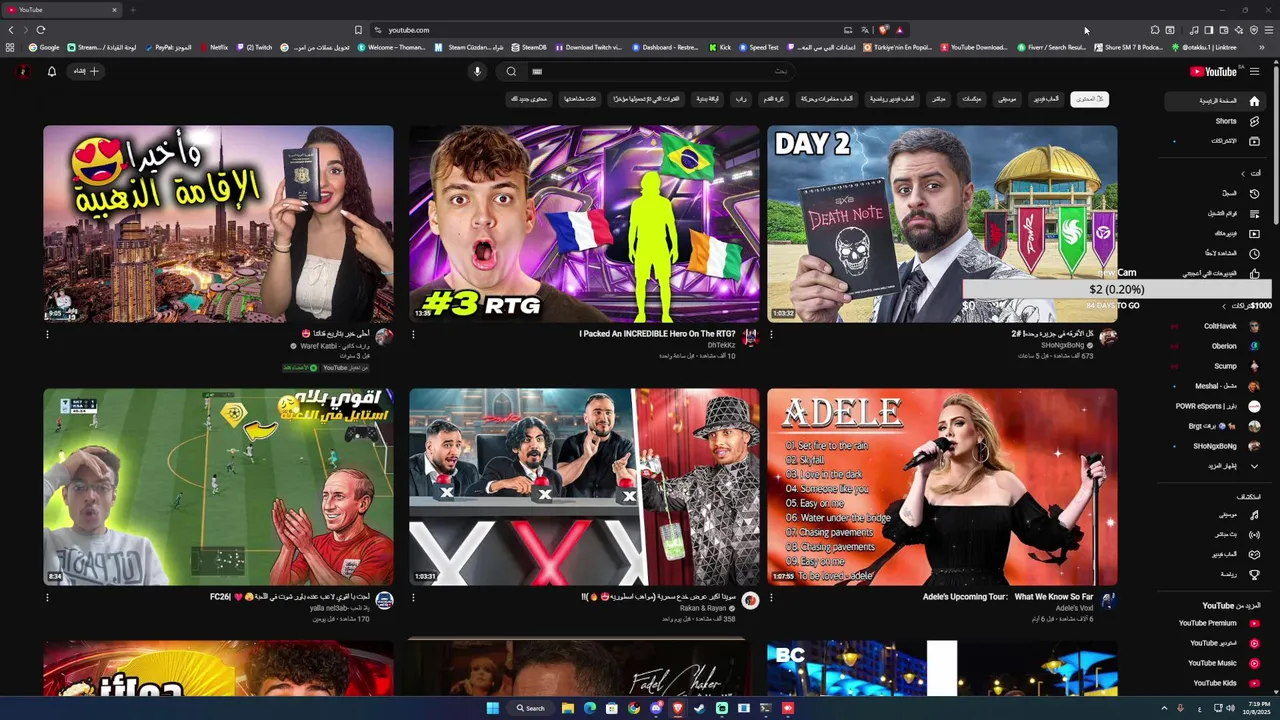Open the taskbar volume icon
Viewport: 1280px width, 720px height.
(x=1230, y=708)
